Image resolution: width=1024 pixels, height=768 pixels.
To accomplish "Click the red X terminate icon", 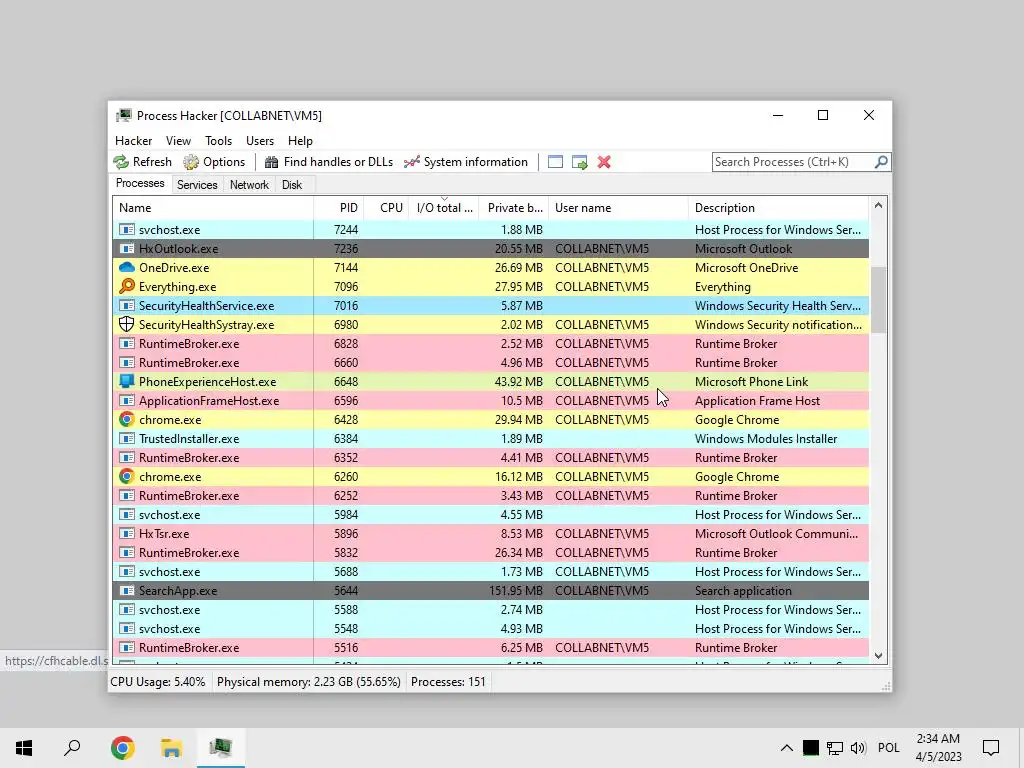I will coord(604,162).
